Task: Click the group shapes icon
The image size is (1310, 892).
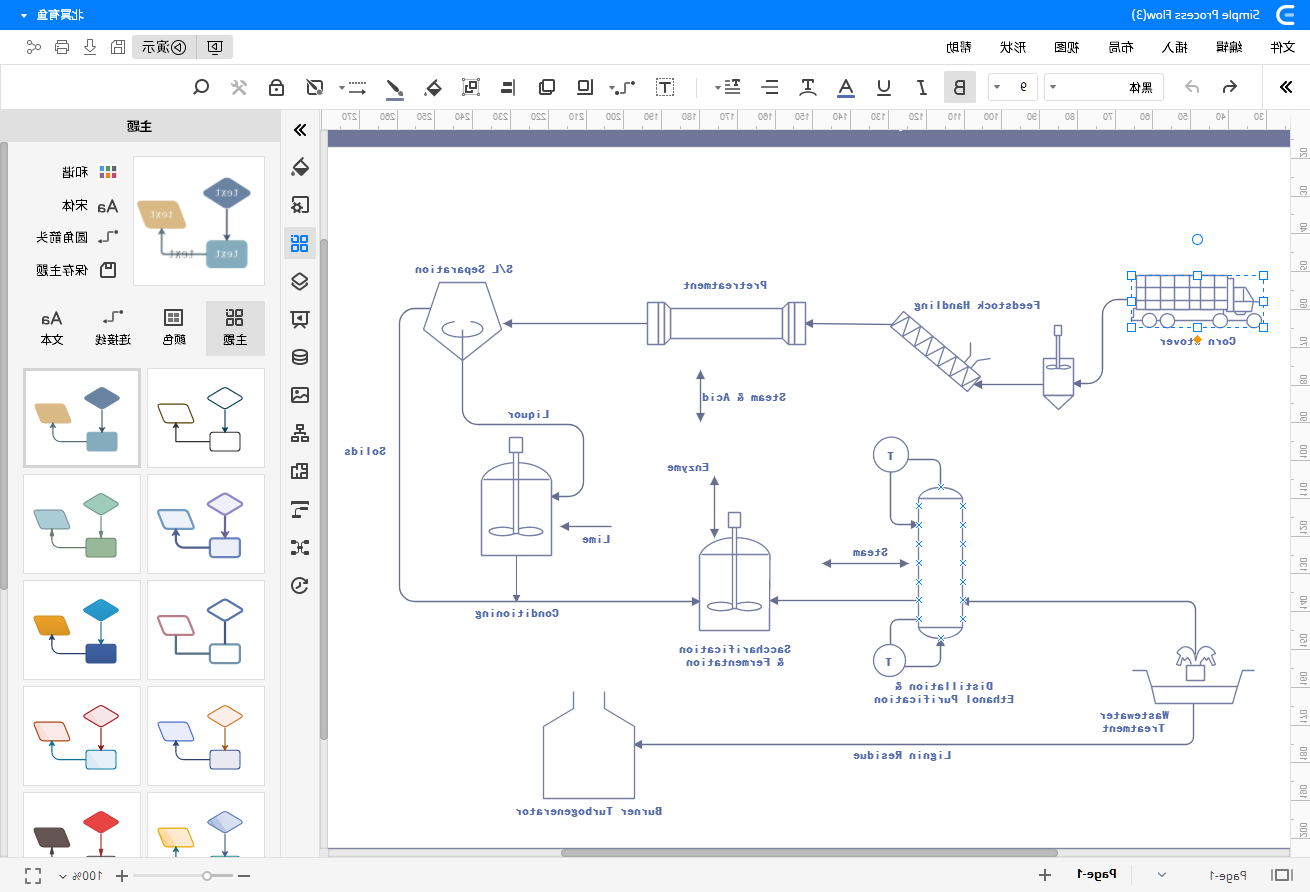Action: [x=470, y=87]
